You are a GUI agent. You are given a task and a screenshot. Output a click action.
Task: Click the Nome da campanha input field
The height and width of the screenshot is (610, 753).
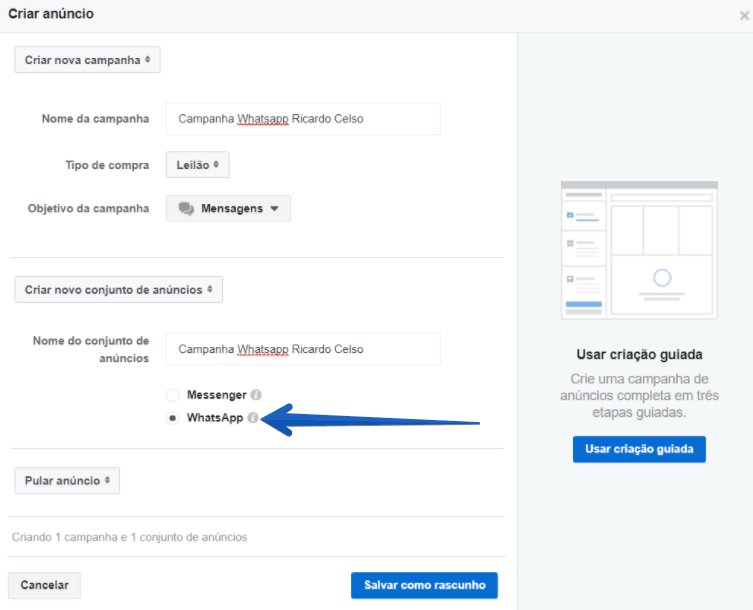coord(303,119)
